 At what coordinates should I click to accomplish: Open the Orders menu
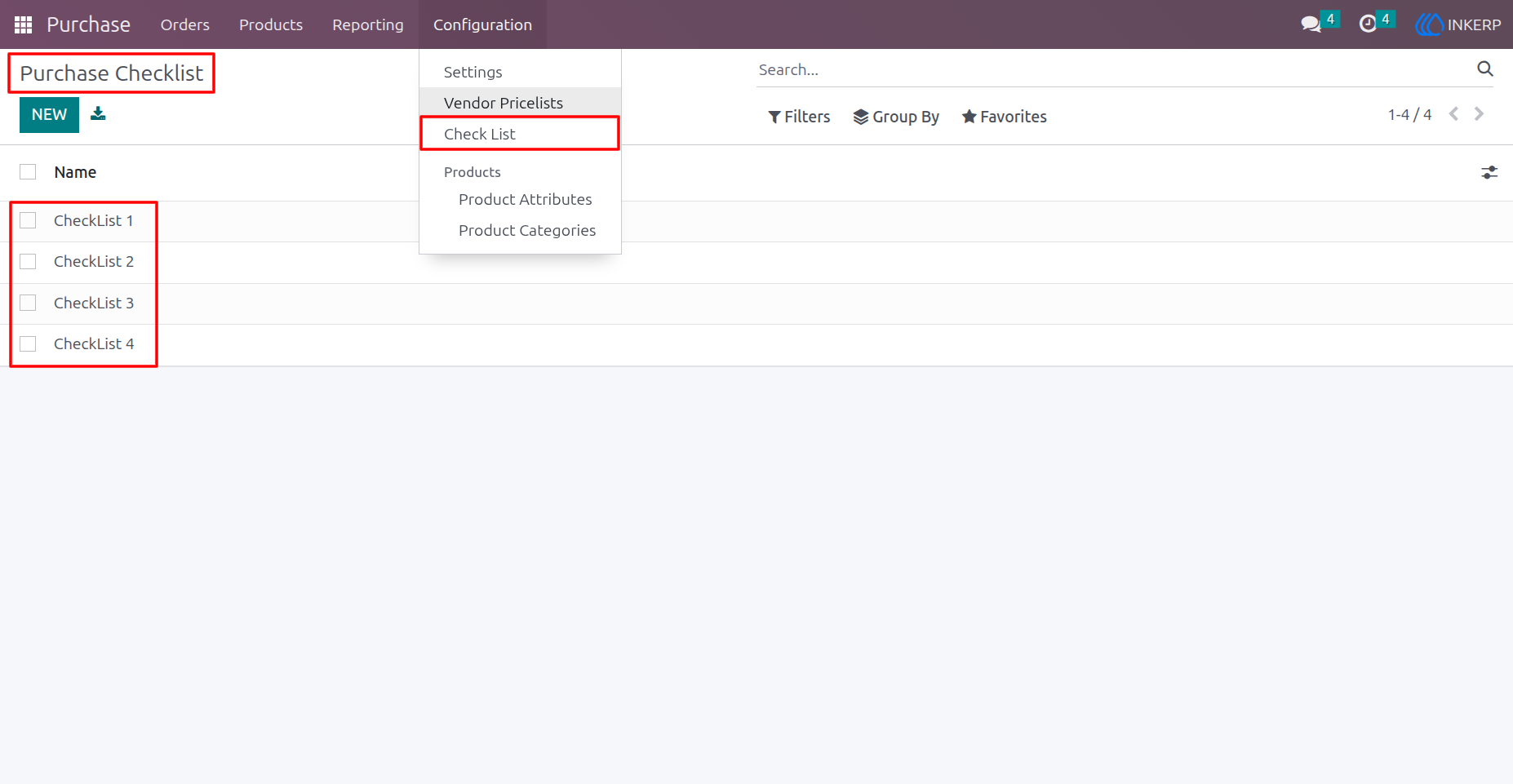185,24
